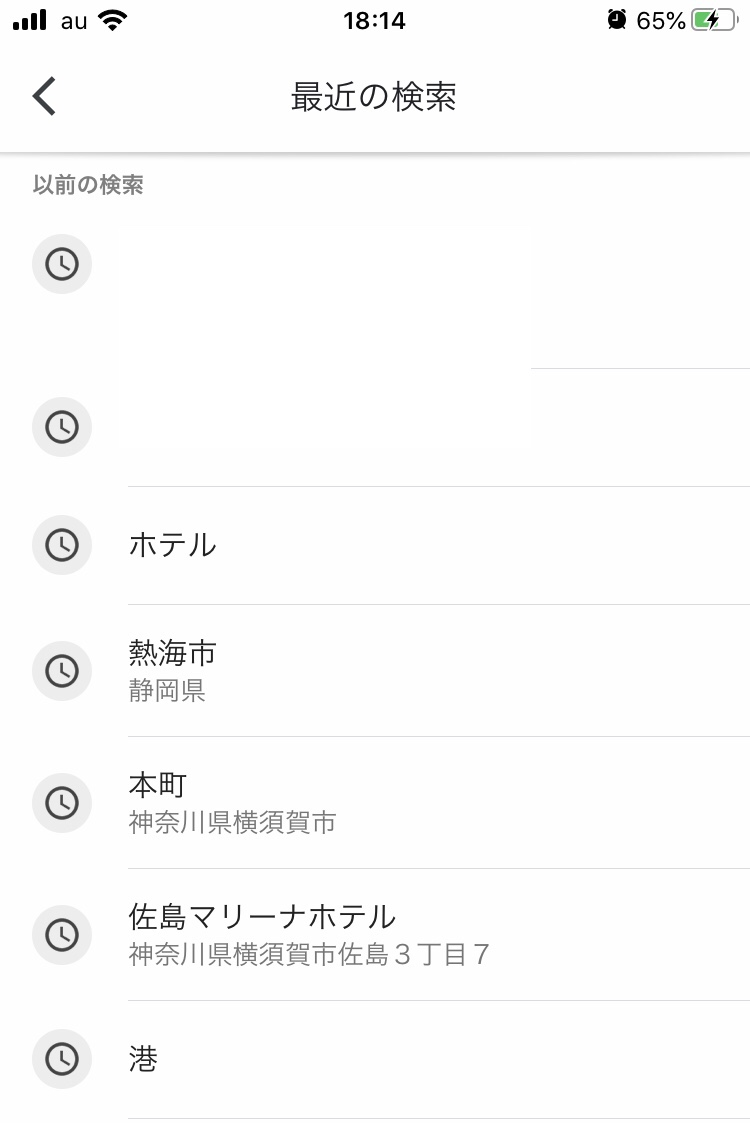Tap the 静岡県 subtitle text
Viewport: 750px width, 1123px height.
pos(167,691)
